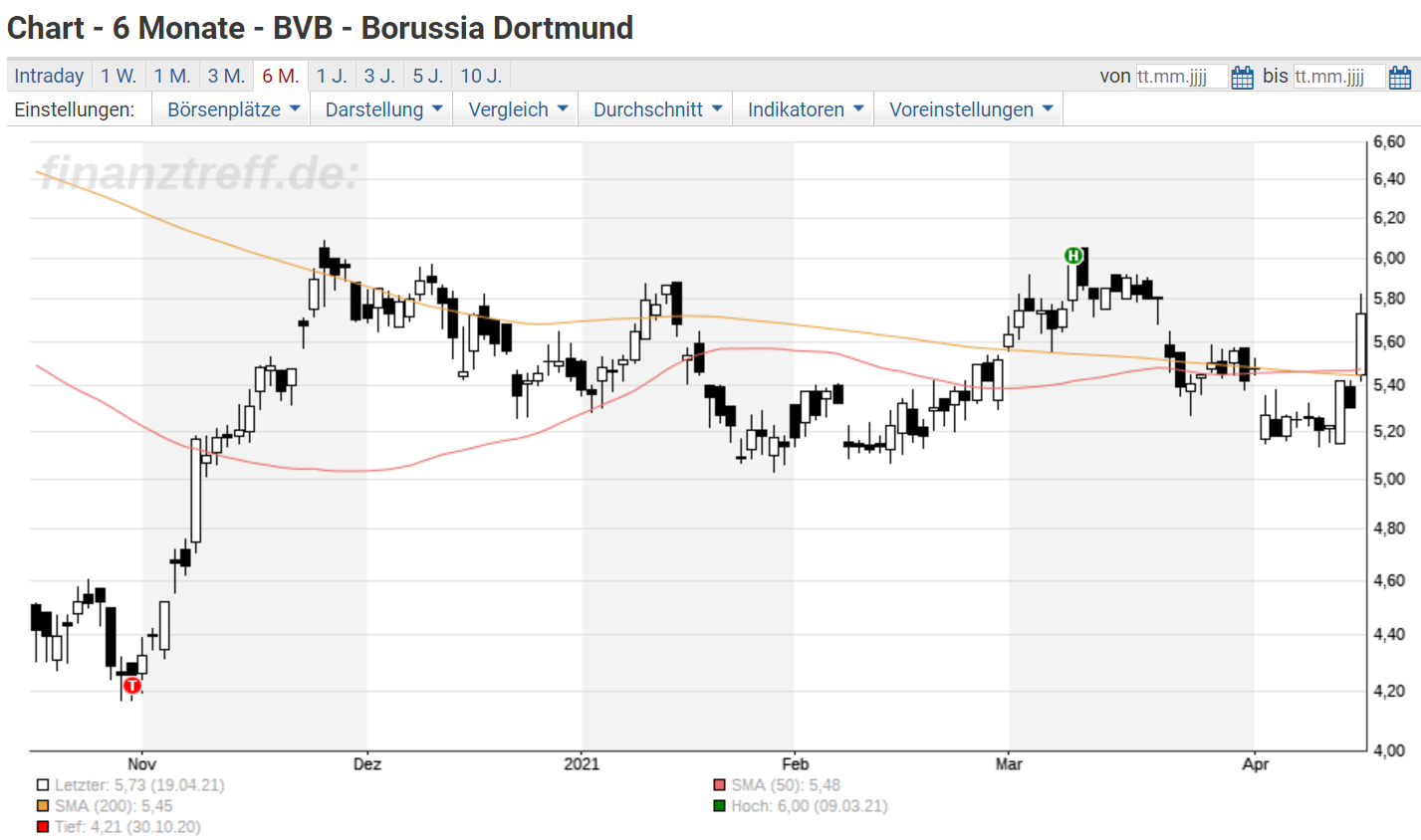The image size is (1421, 840).
Task: Click legend text 'Tief: 4,21 (30.10.20)'
Action: click(x=127, y=827)
